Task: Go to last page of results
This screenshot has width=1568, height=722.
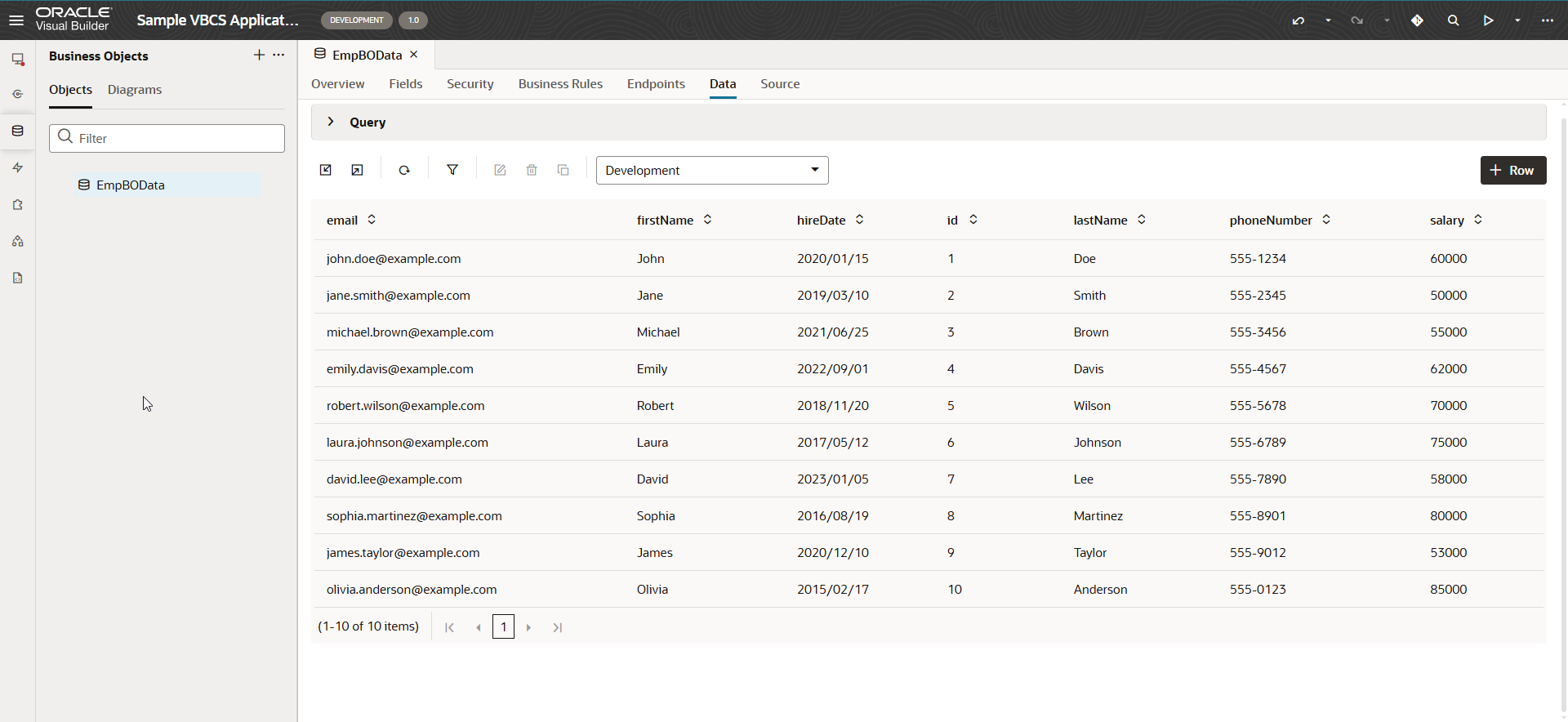Action: tap(558, 627)
